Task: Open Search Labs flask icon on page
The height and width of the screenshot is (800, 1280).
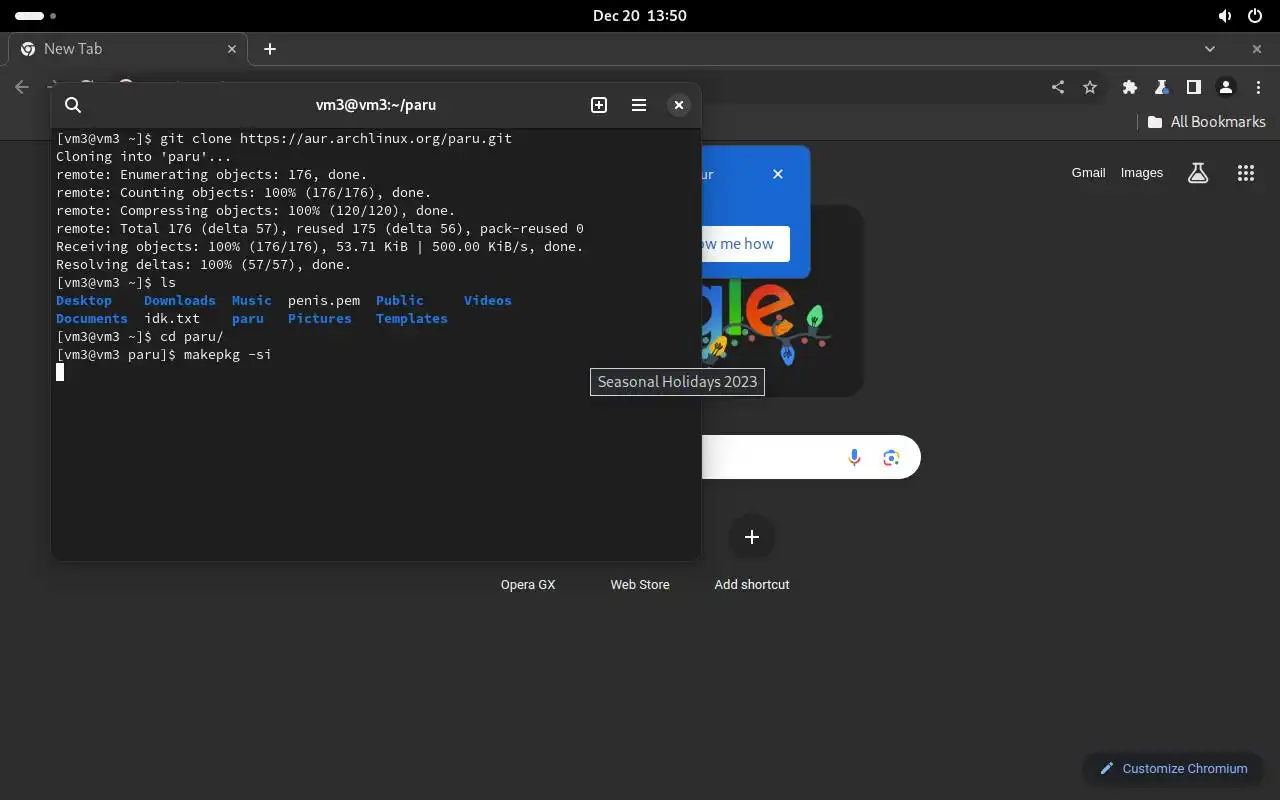Action: [1198, 173]
